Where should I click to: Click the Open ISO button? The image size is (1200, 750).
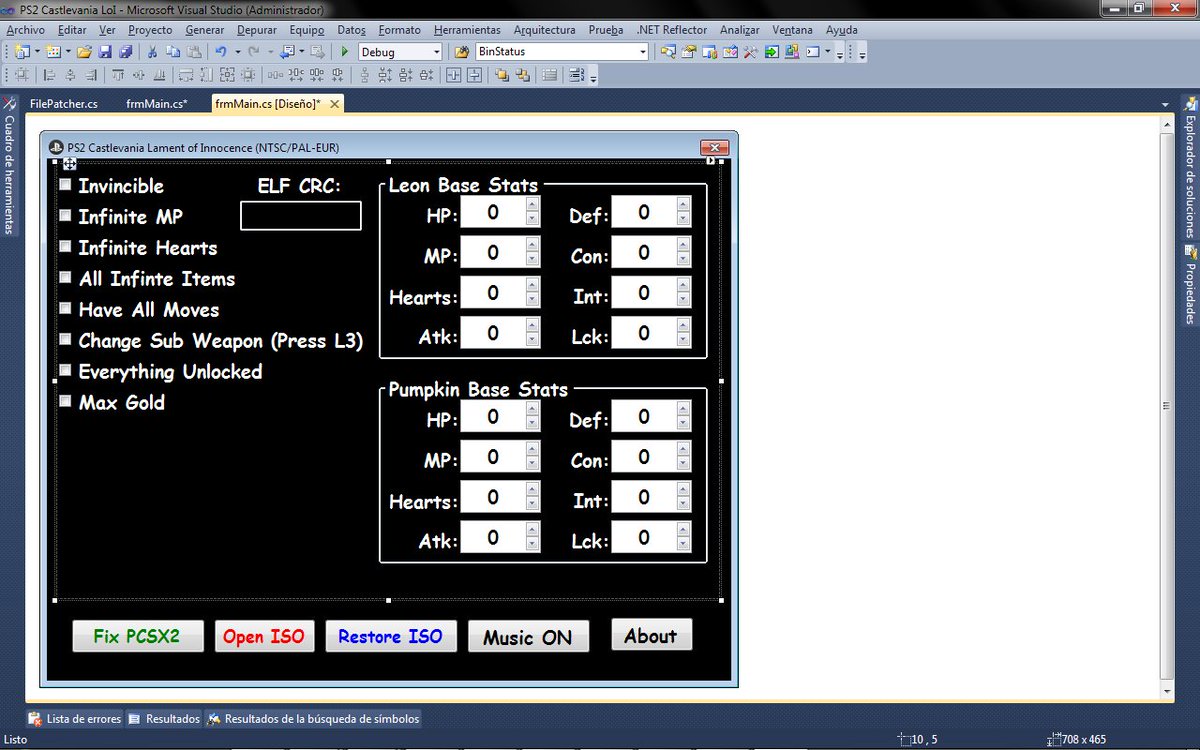(264, 636)
